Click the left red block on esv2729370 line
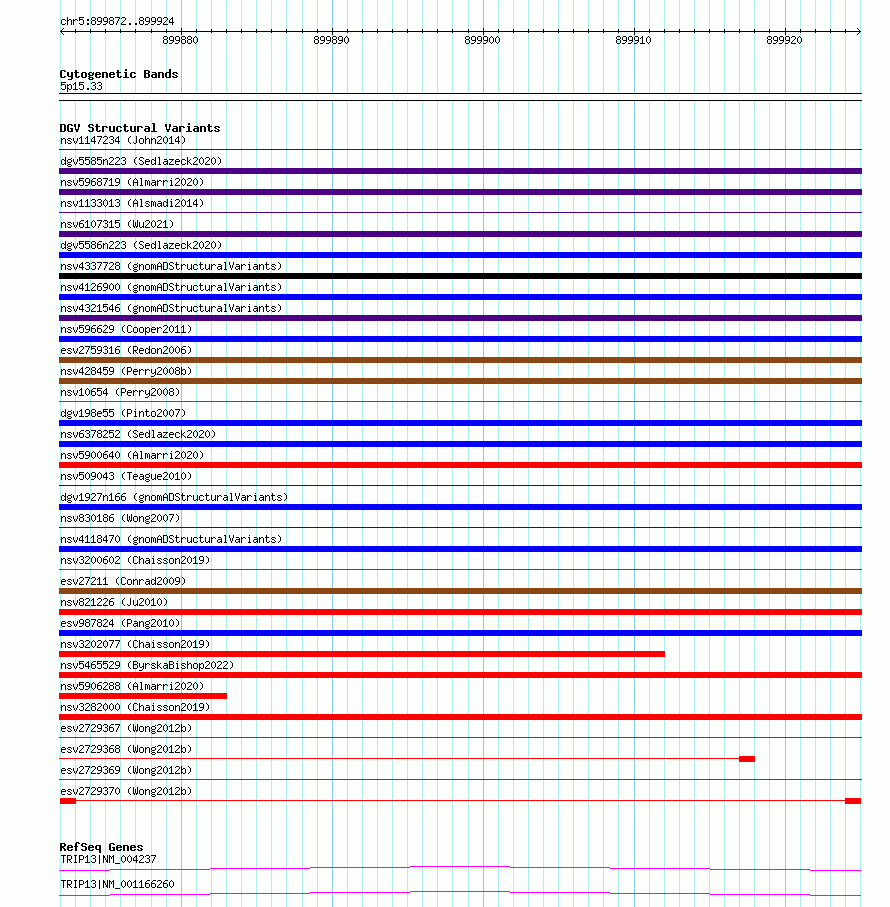The height and width of the screenshot is (907, 890). [68, 801]
